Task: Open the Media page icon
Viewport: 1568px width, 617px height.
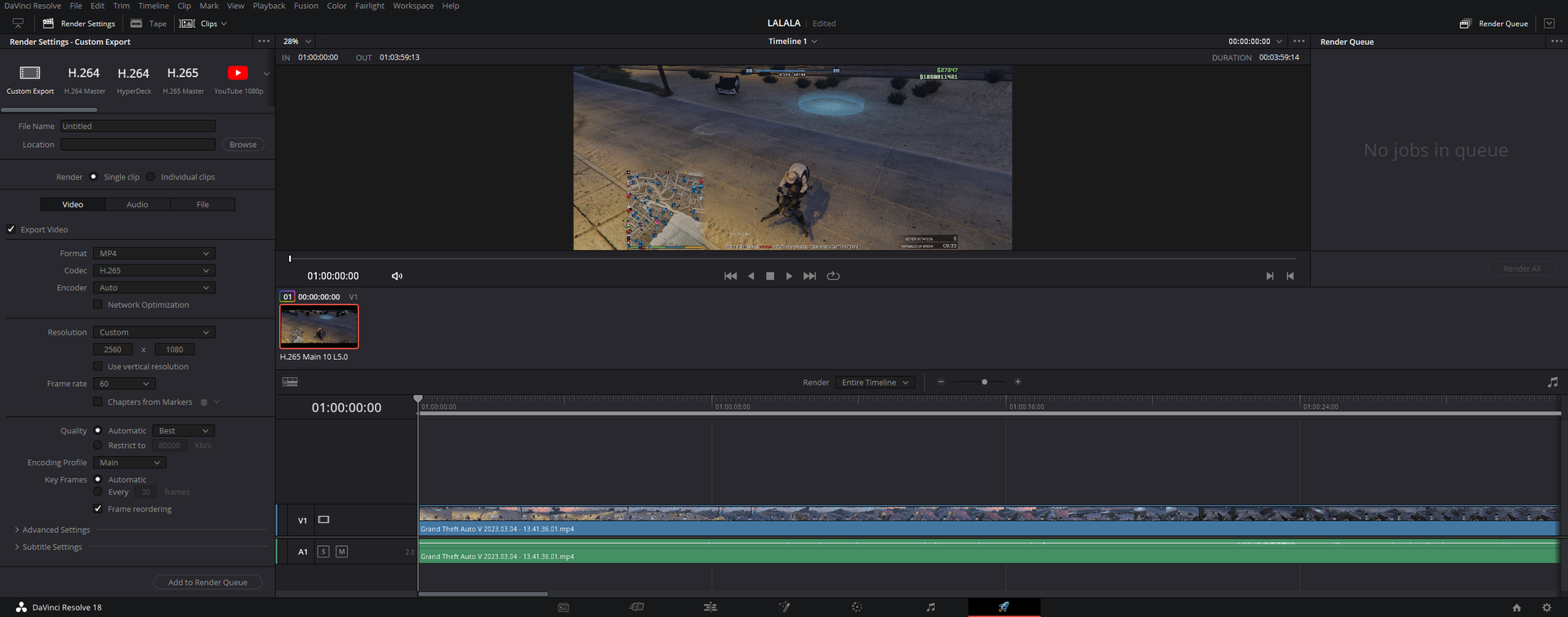Action: point(563,607)
